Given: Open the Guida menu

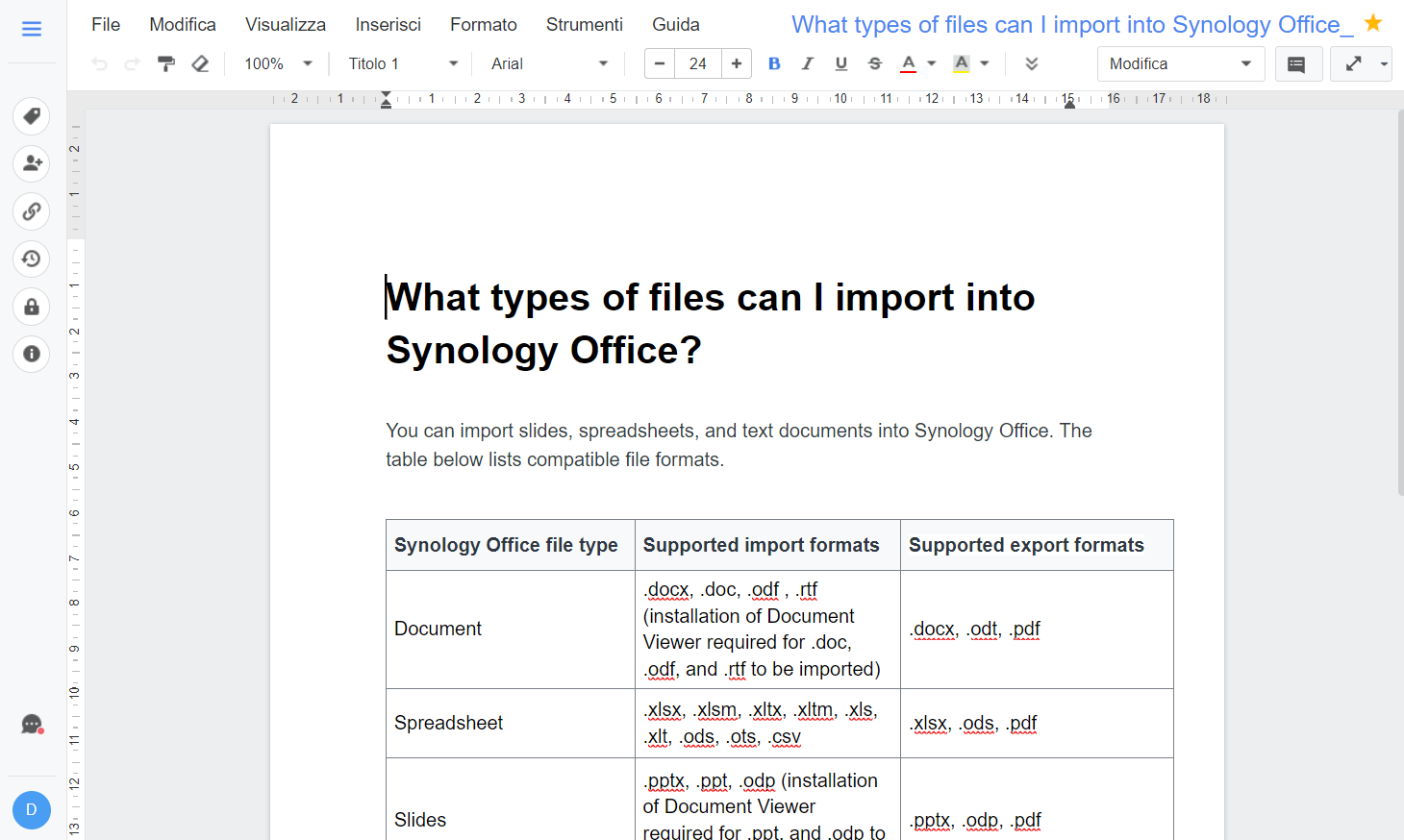Looking at the screenshot, I should [676, 25].
